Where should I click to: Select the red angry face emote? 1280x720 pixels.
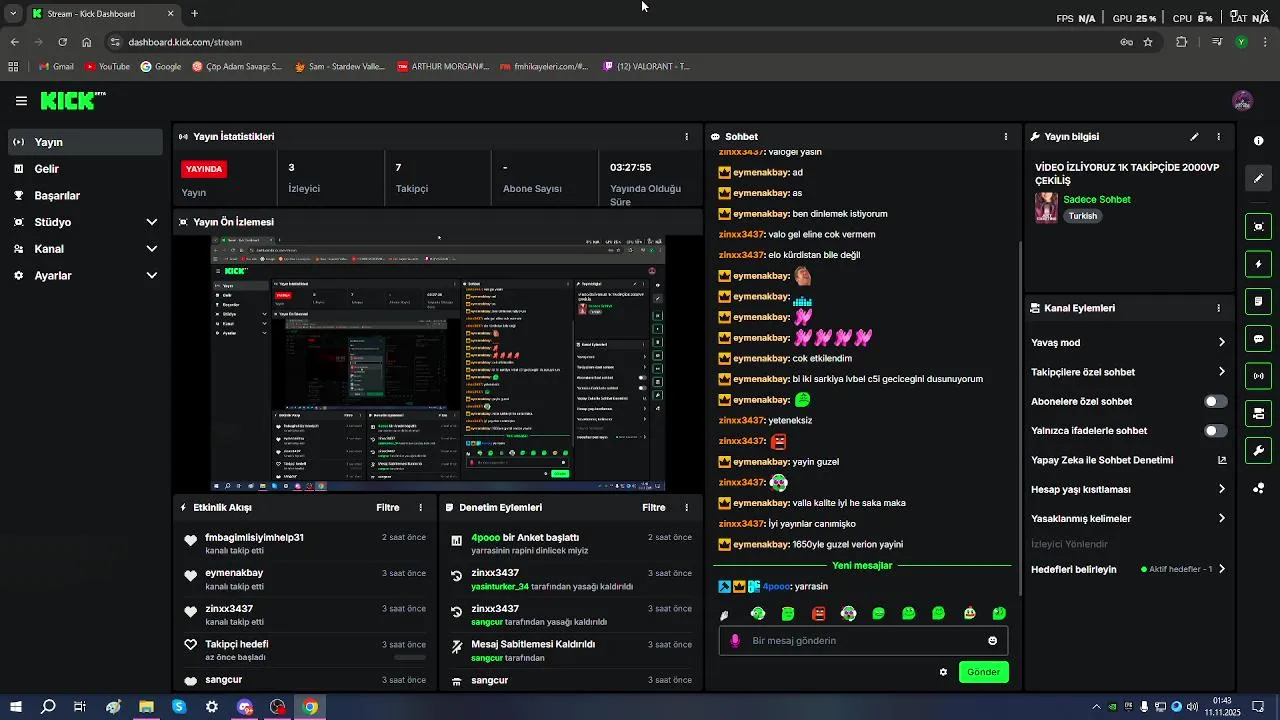[818, 614]
